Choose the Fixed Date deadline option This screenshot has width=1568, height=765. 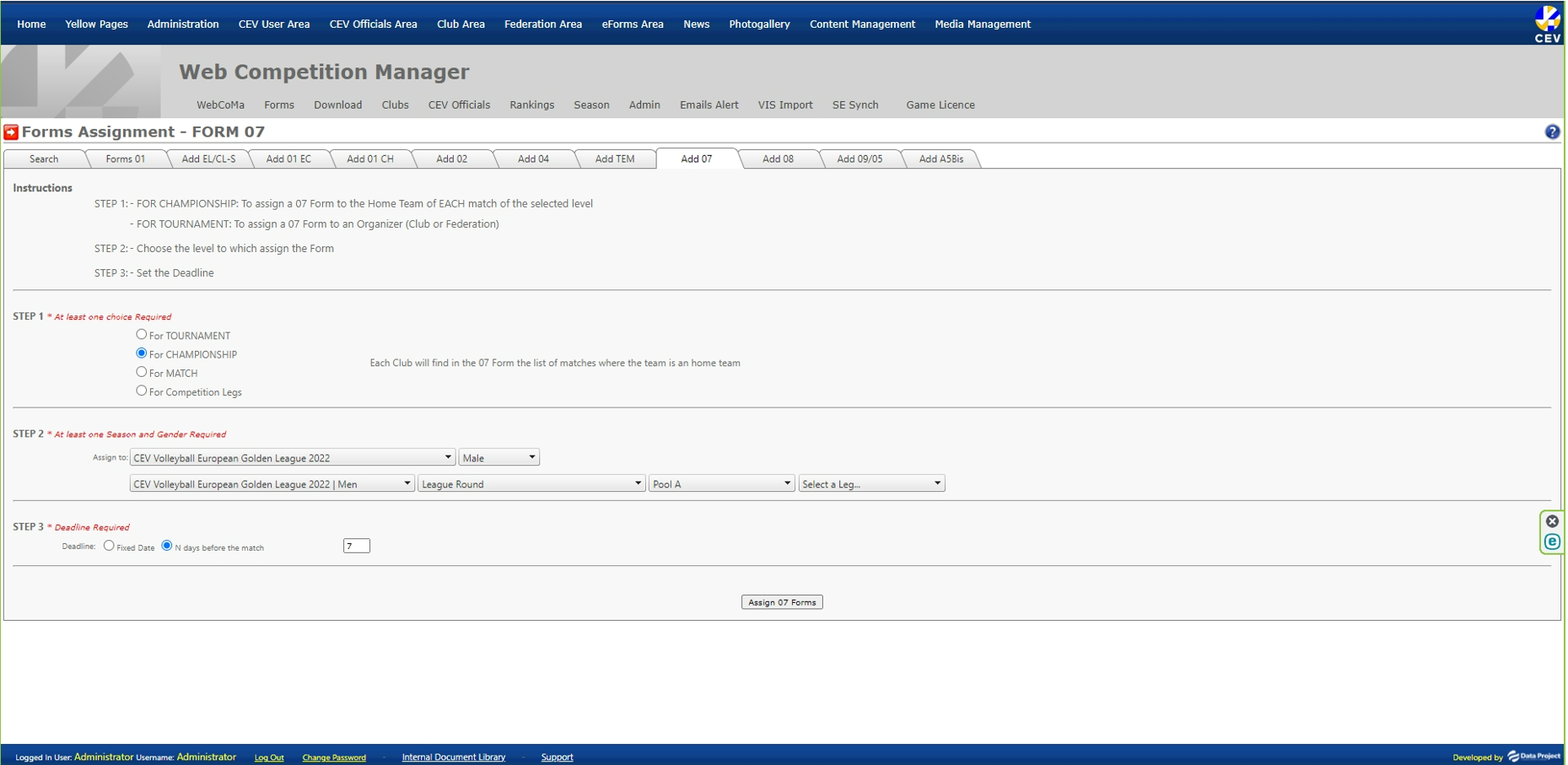[109, 546]
